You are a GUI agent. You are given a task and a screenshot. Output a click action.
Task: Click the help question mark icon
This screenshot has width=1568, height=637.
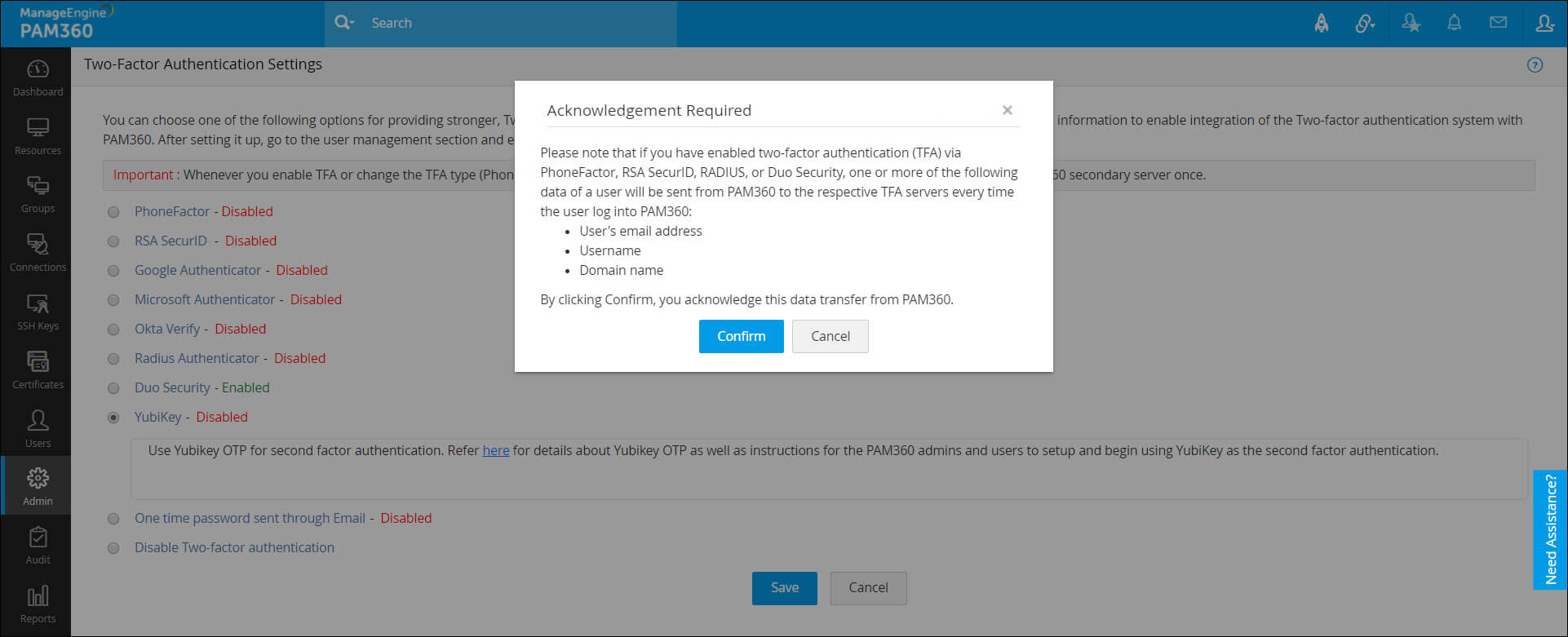pyautogui.click(x=1535, y=65)
